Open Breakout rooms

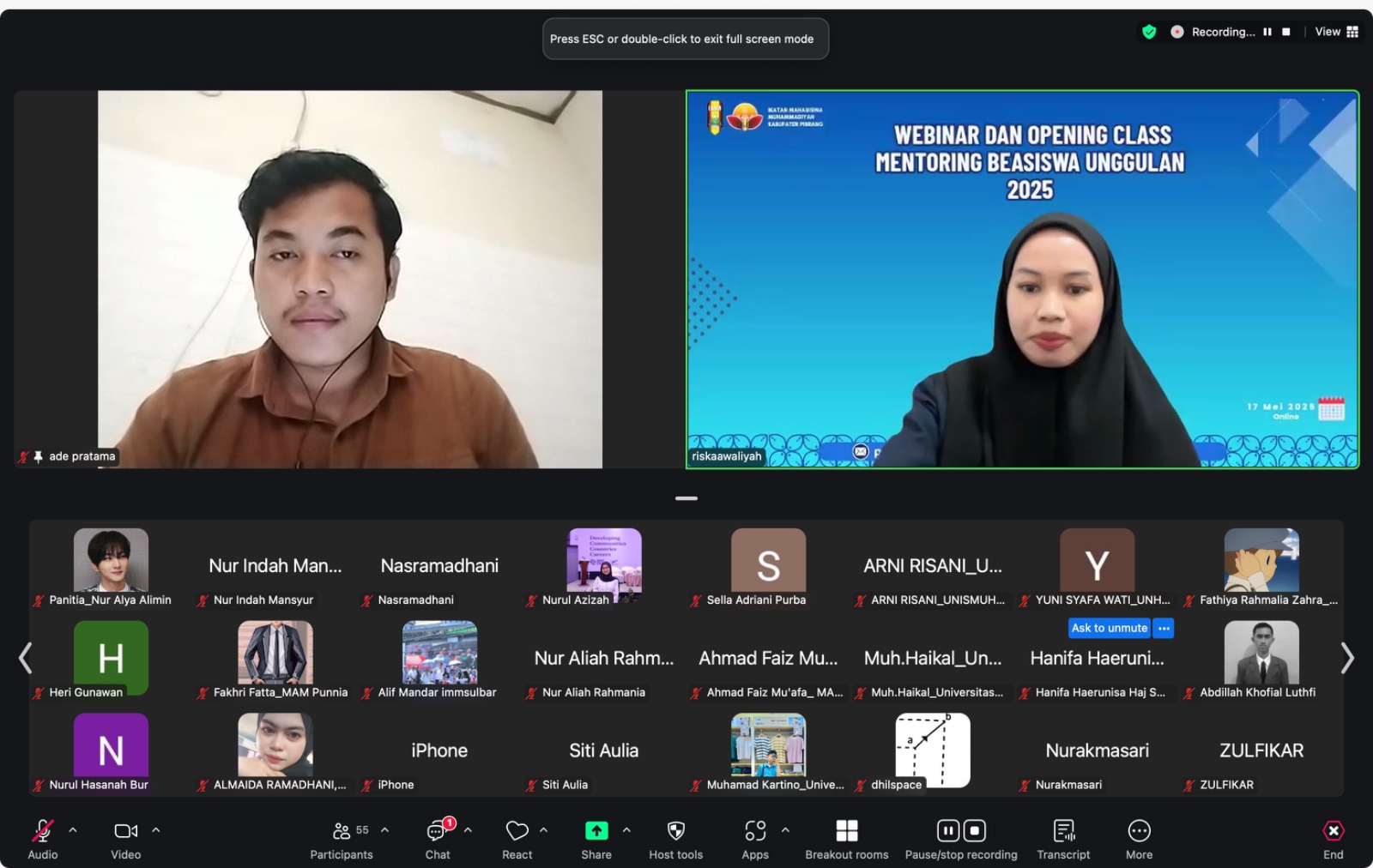coord(847,839)
